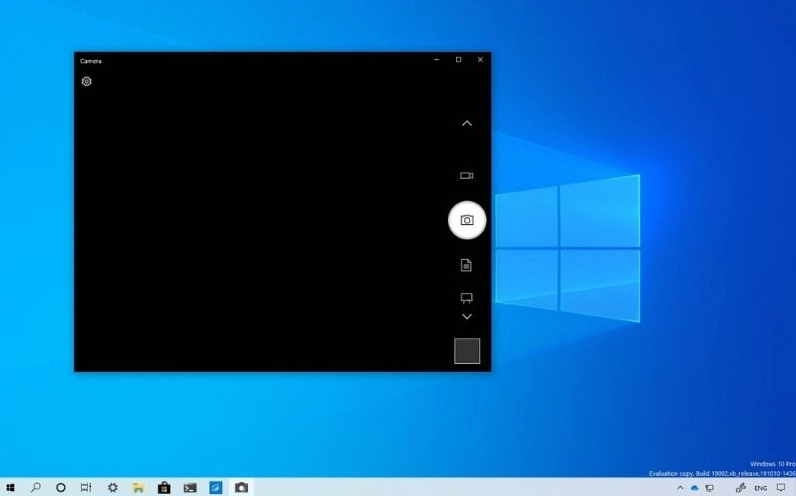This screenshot has height=496, width=796.
Task: Open taskbar Search
Action: (36, 488)
